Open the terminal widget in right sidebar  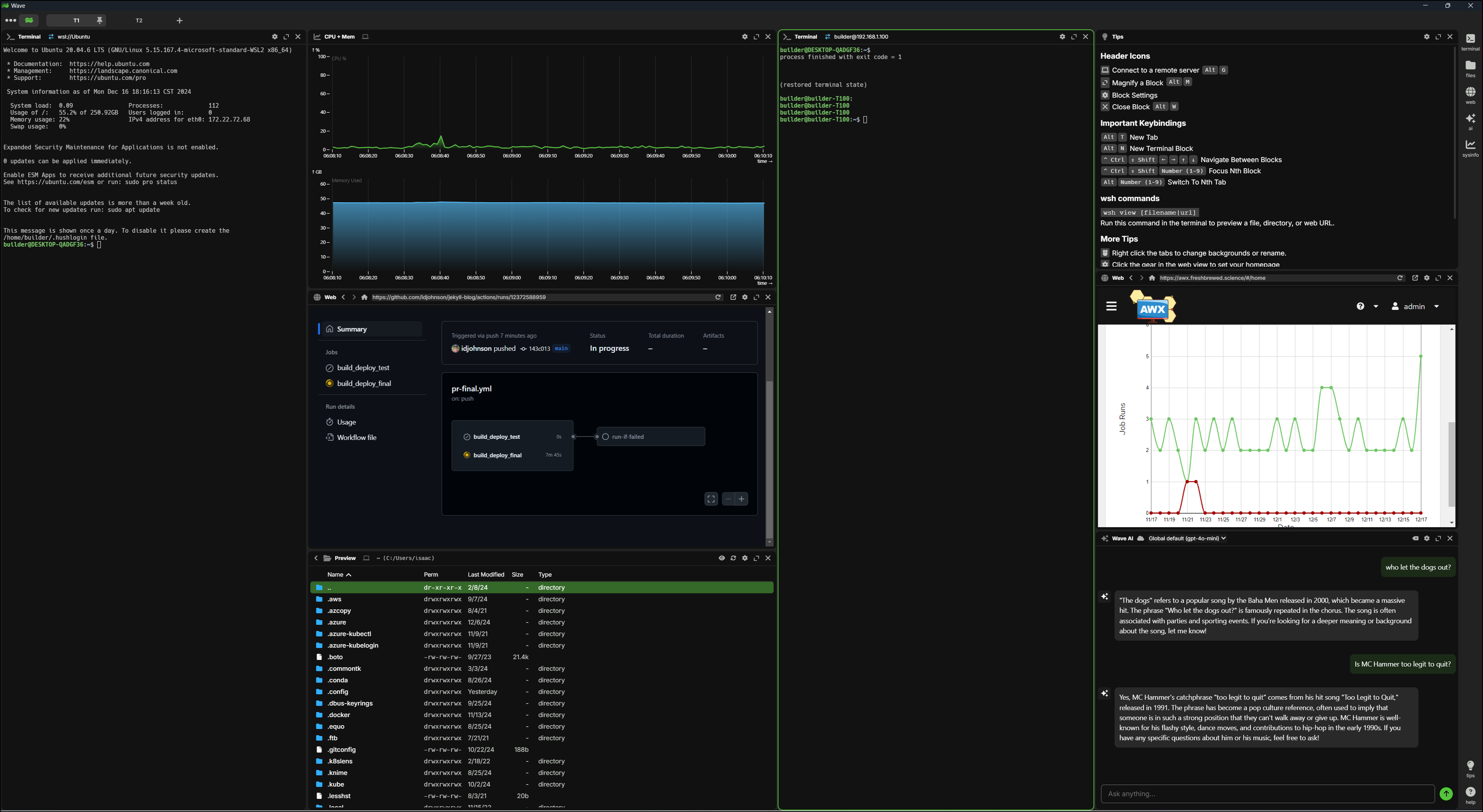click(x=1470, y=42)
